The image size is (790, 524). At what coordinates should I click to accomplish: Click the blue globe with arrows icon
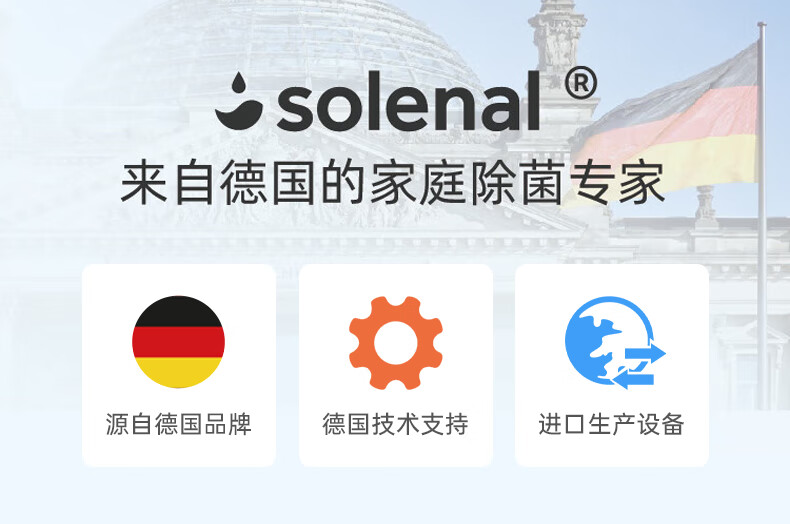(x=615, y=343)
